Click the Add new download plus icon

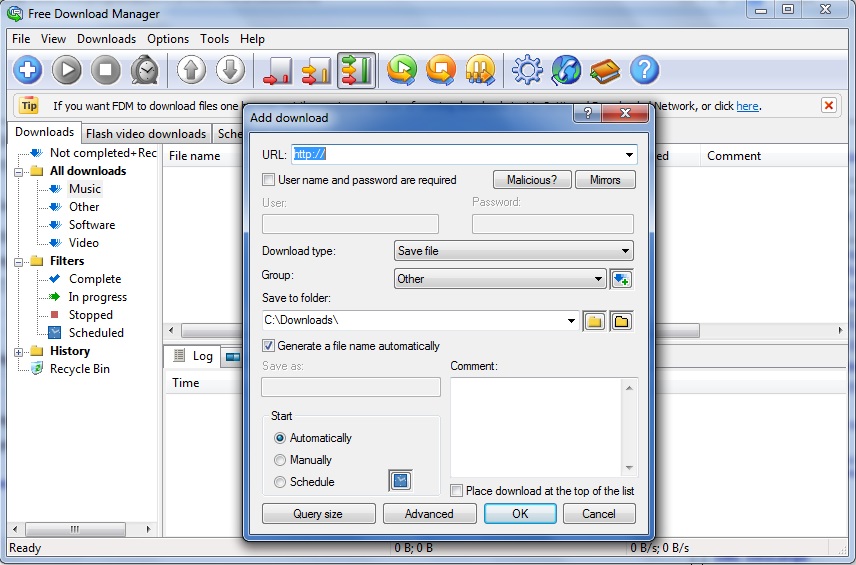tap(28, 70)
